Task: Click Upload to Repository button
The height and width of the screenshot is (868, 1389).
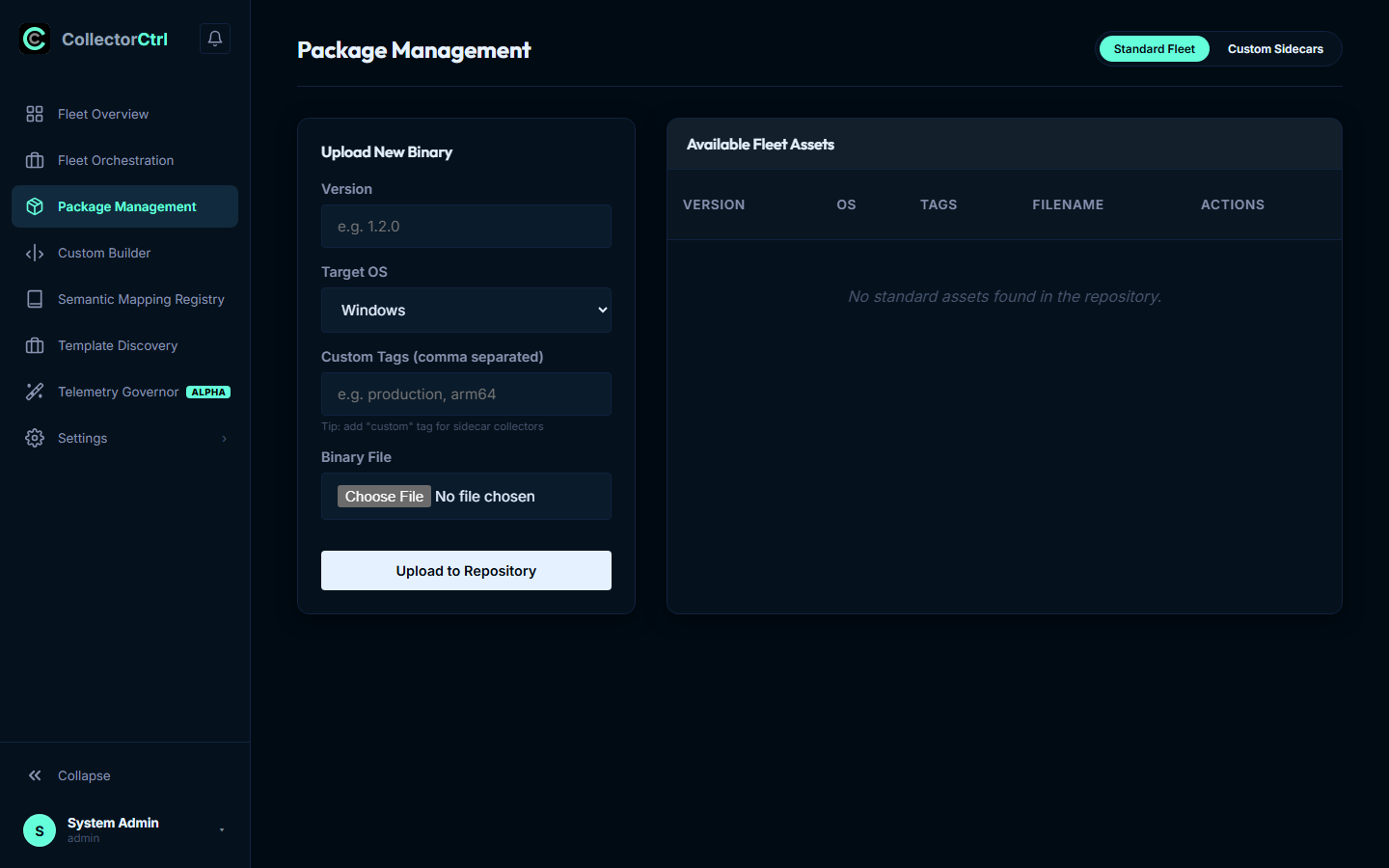Action: point(466,571)
